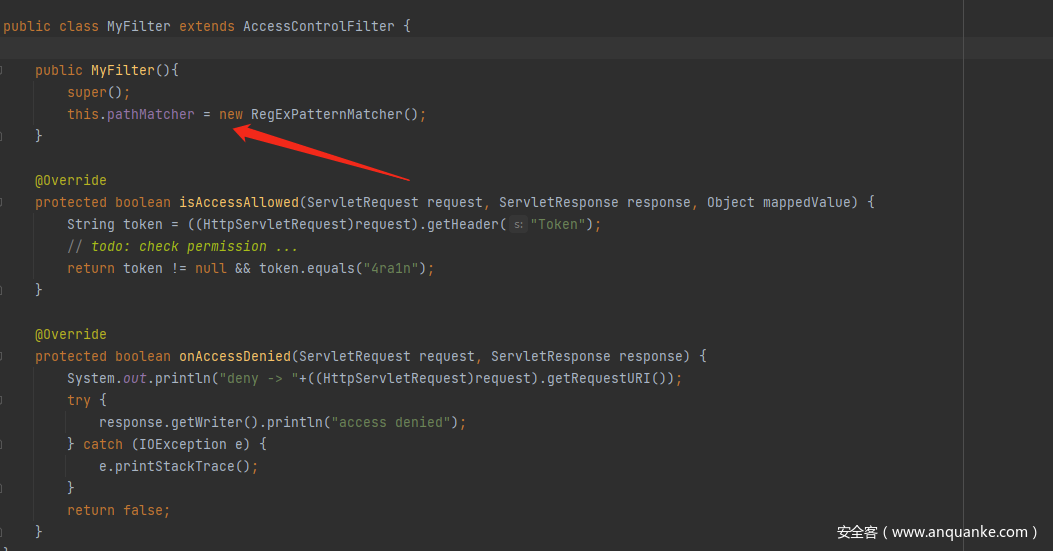Click the return false statement
Screen dimensions: 1053x551
click(118, 510)
